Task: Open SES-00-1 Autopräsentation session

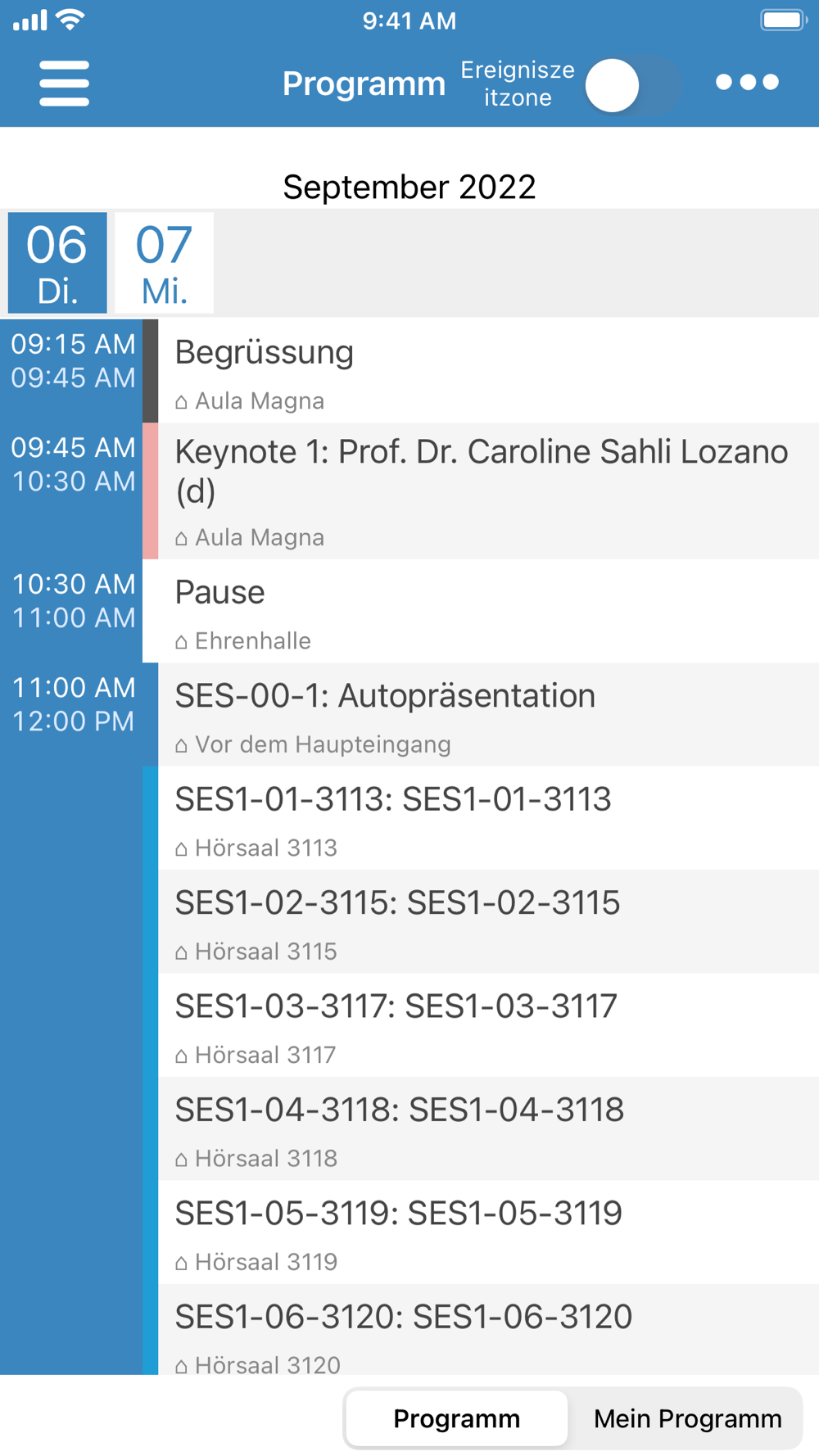Action: 487,714
